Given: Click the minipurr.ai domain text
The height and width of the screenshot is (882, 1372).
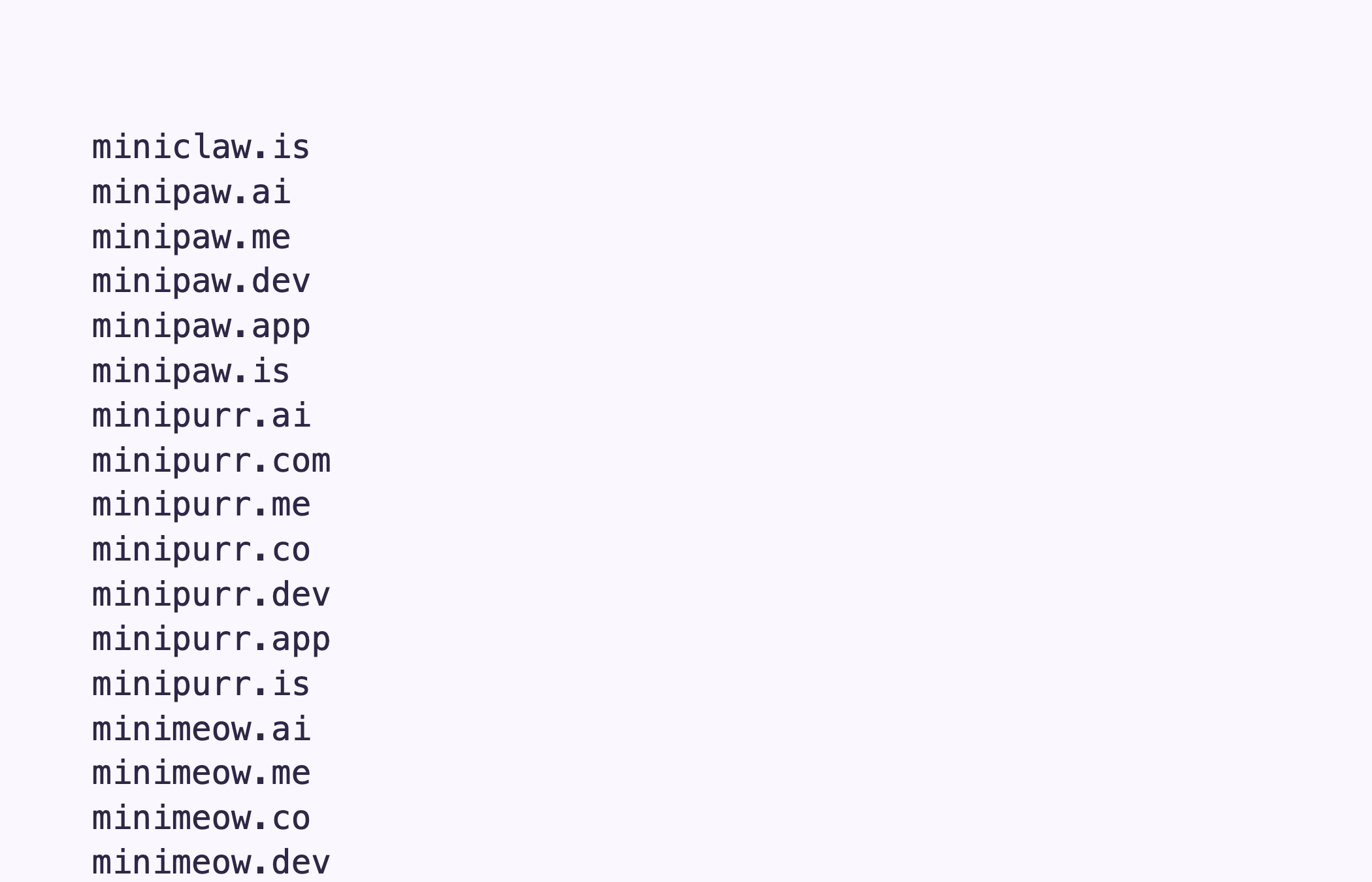Looking at the screenshot, I should coord(201,416).
